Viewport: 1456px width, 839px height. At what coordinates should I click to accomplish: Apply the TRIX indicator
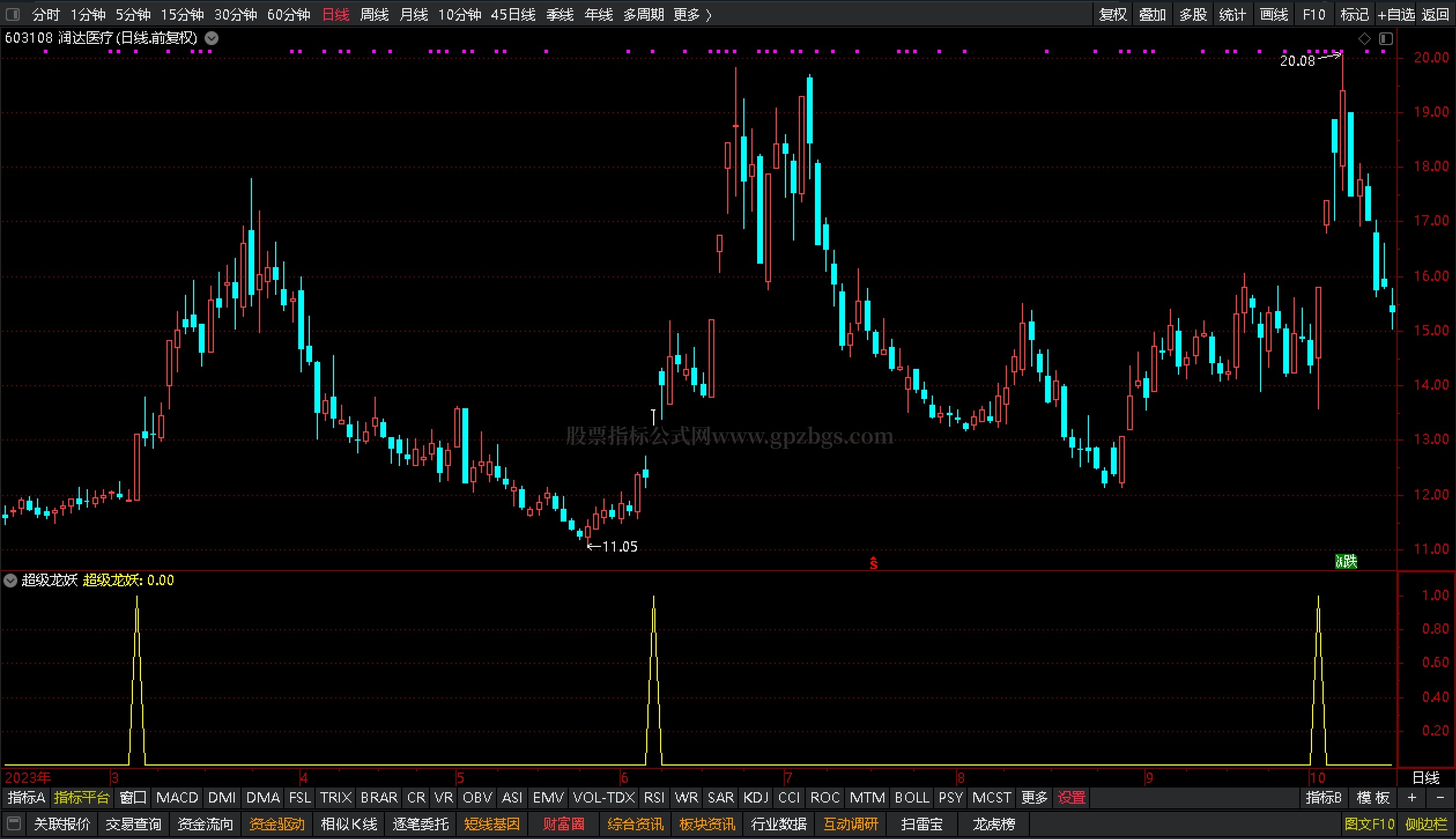pos(336,798)
